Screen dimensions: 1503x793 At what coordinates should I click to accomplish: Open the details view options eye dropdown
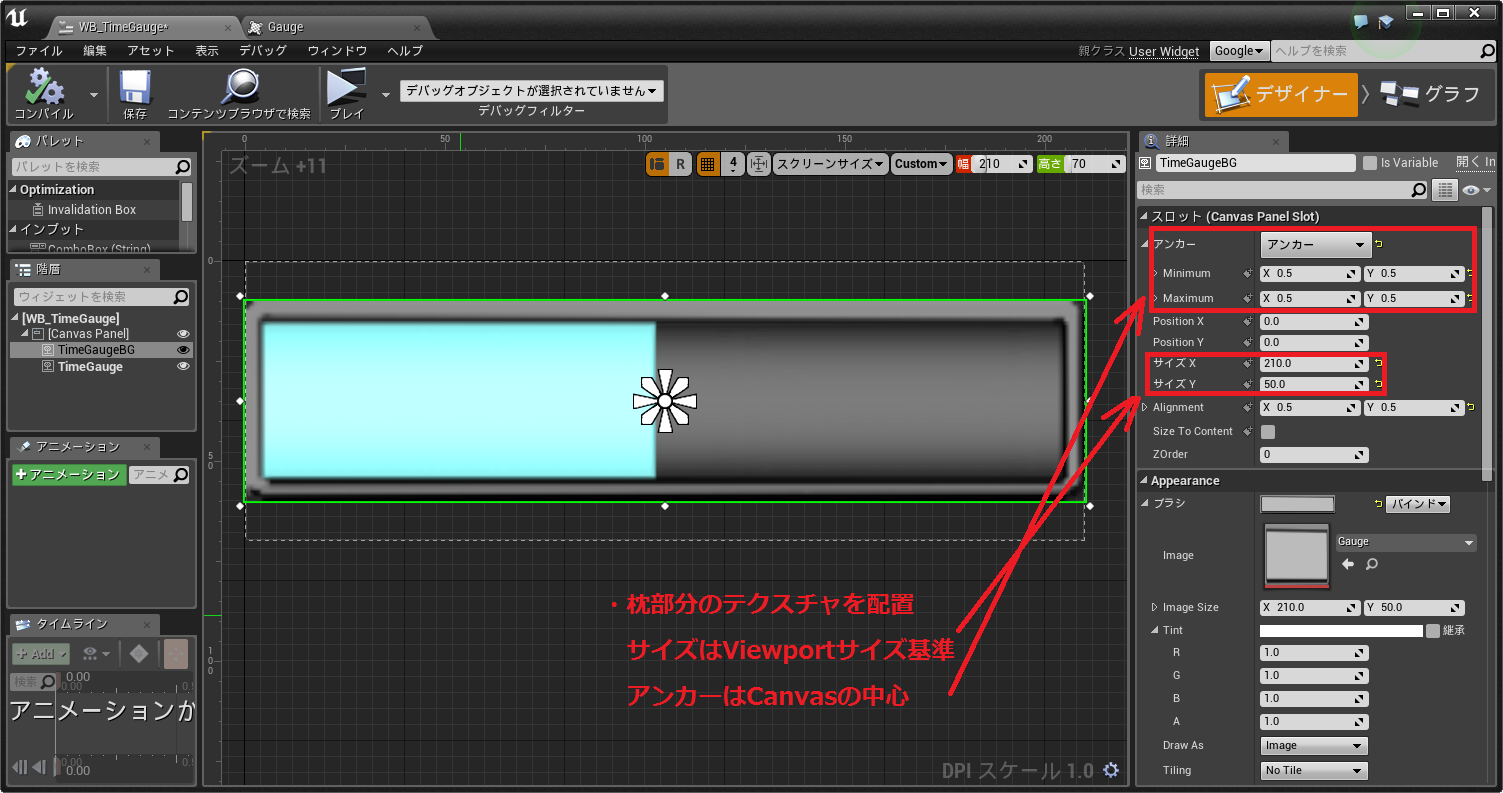coord(1475,190)
